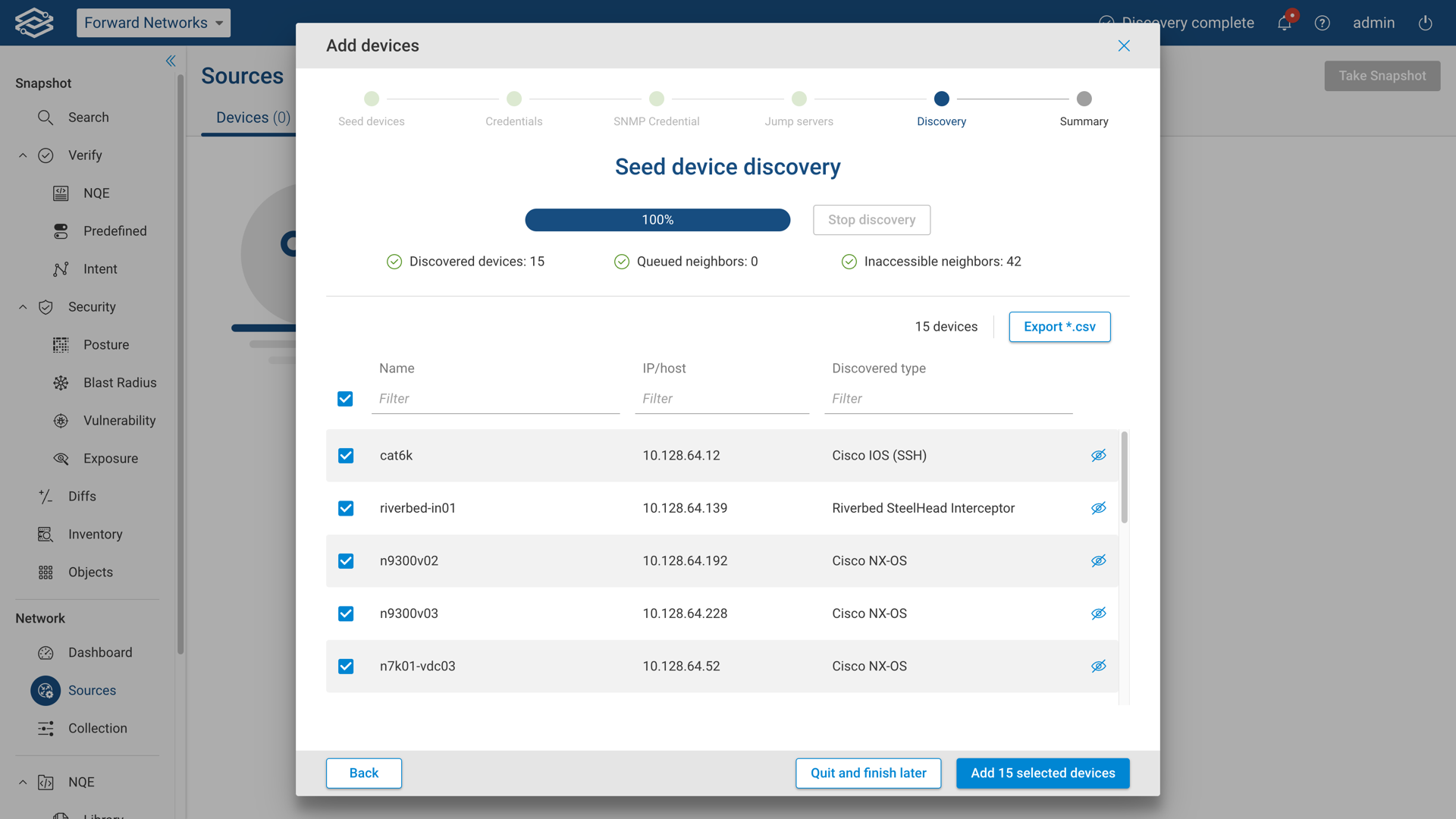Uncheck the cat6k device checkbox
1456x819 pixels.
coord(346,455)
